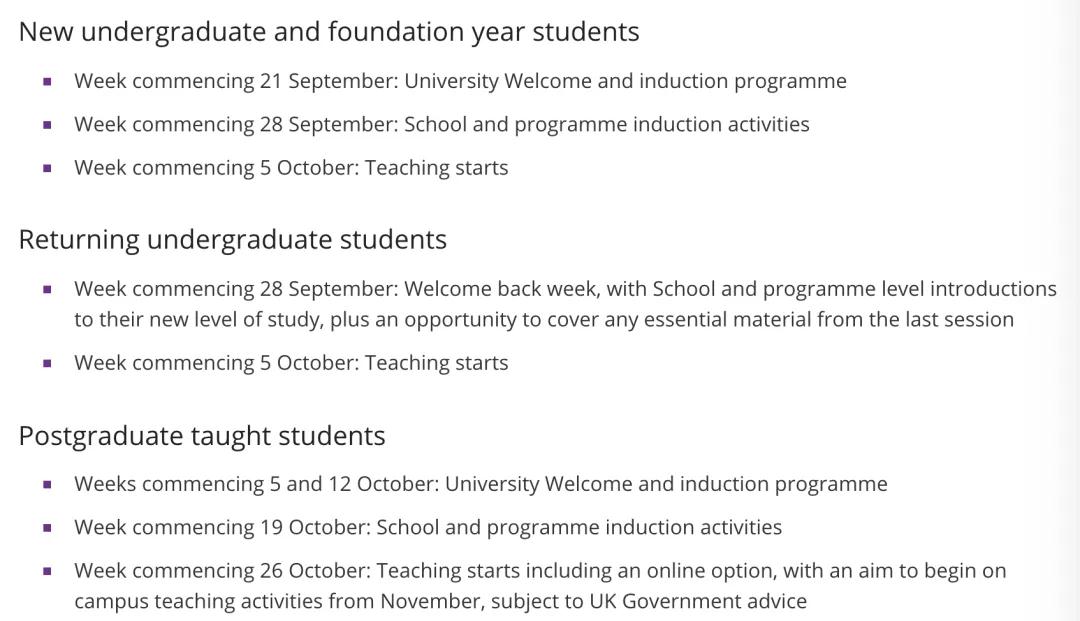Click the Welcome back week text line

(x=565, y=289)
